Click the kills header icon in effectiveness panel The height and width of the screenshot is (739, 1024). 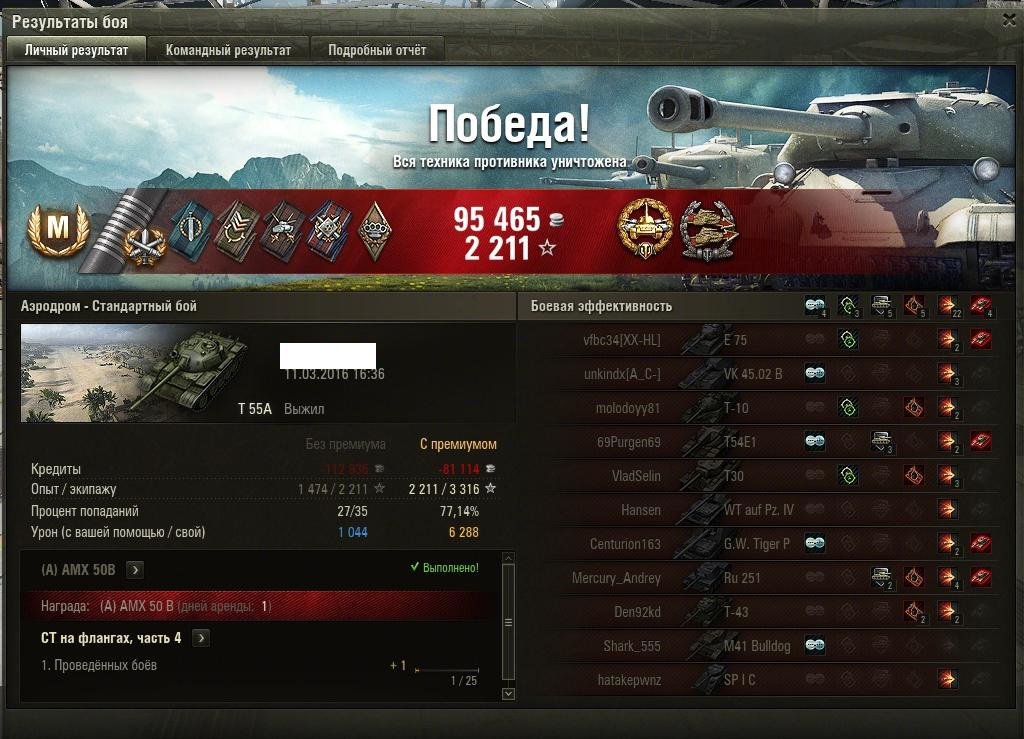click(x=980, y=305)
